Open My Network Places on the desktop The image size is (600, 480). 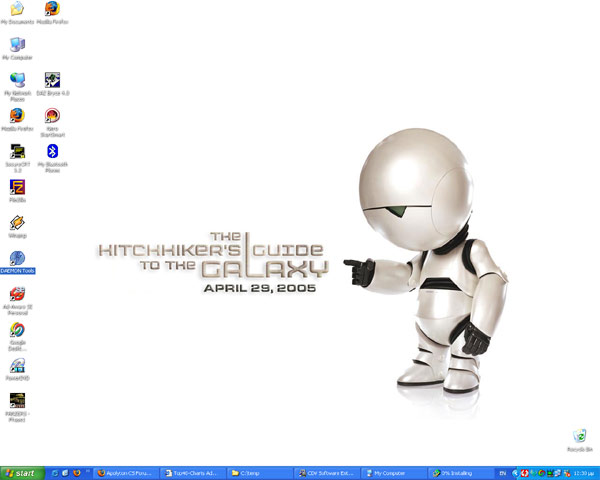17,81
